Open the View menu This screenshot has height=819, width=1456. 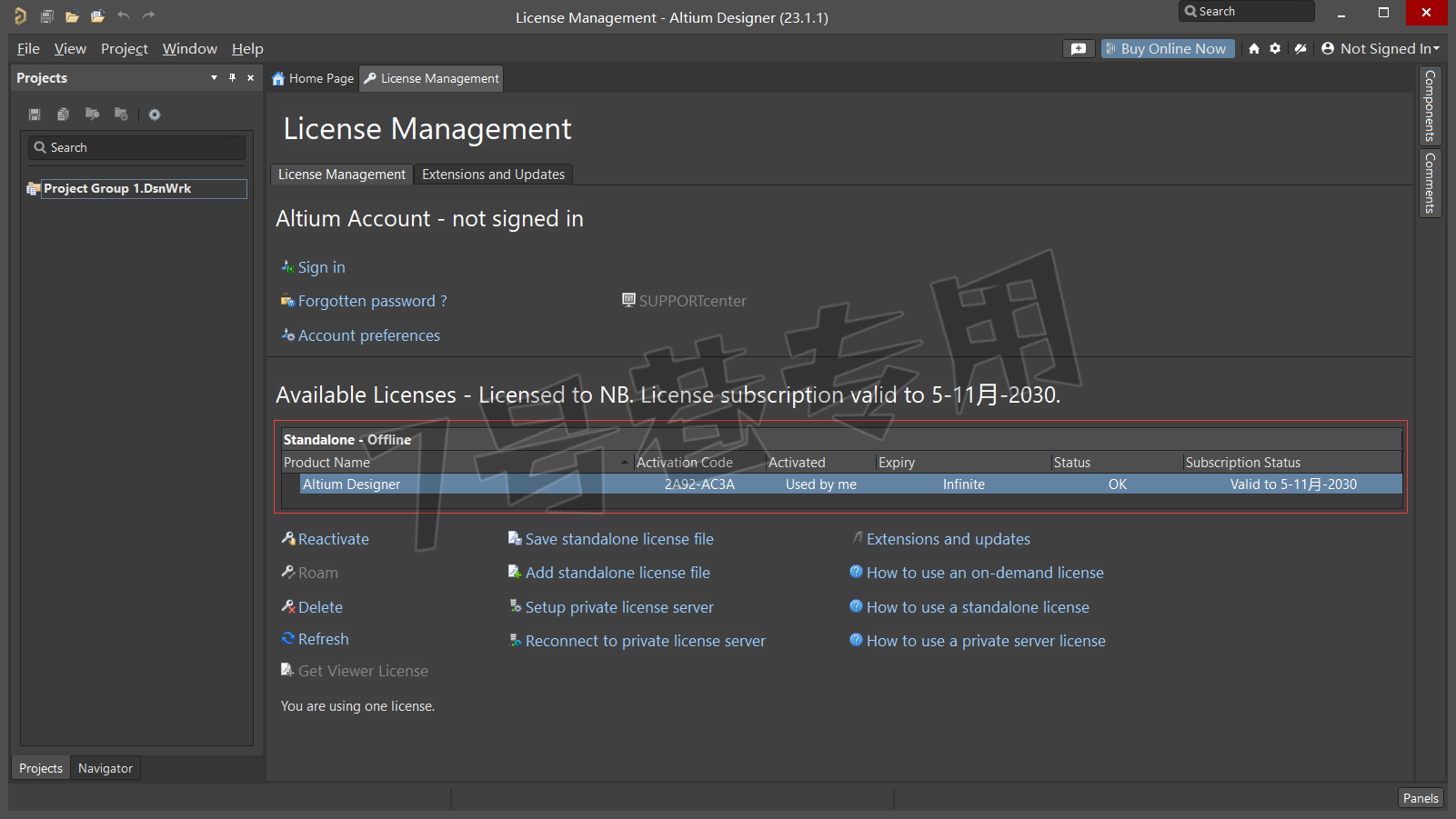(70, 49)
